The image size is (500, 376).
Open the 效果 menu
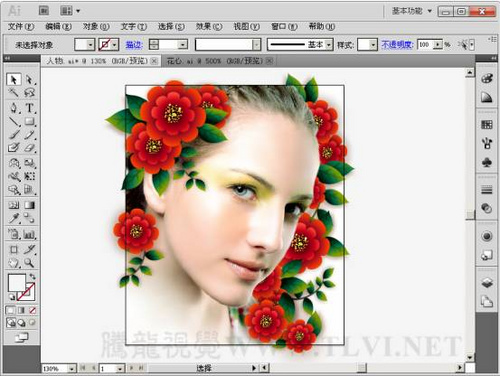(209, 27)
